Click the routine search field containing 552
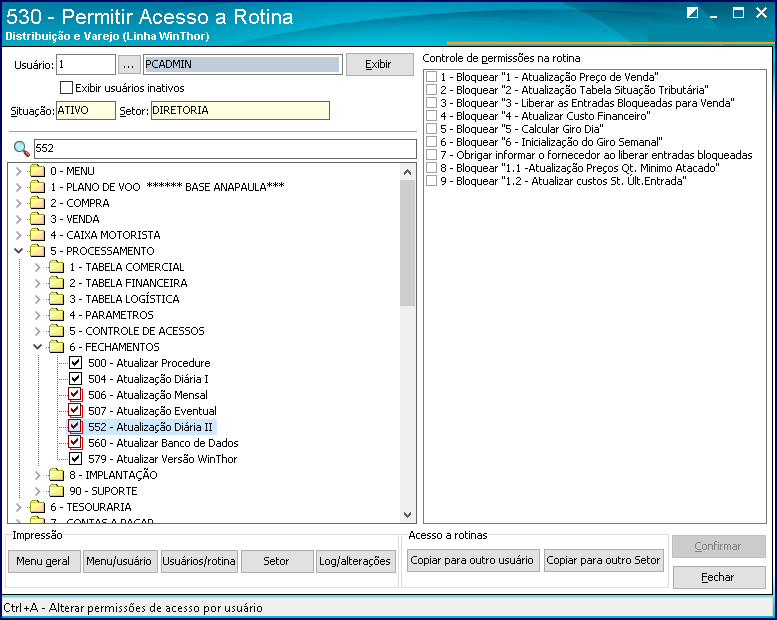777x620 pixels. [x=225, y=148]
